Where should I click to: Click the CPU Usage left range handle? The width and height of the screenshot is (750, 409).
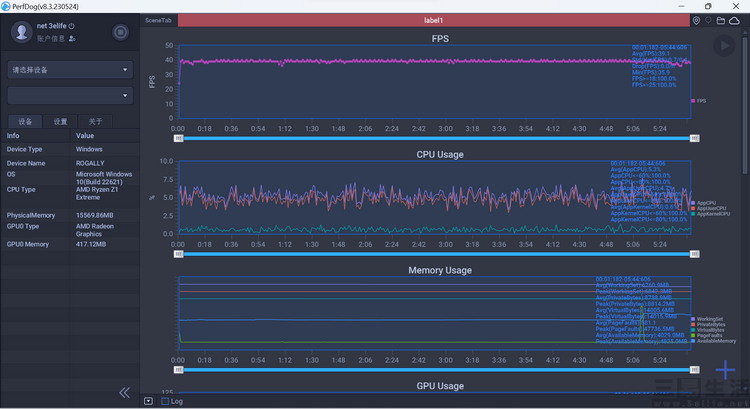178,254
